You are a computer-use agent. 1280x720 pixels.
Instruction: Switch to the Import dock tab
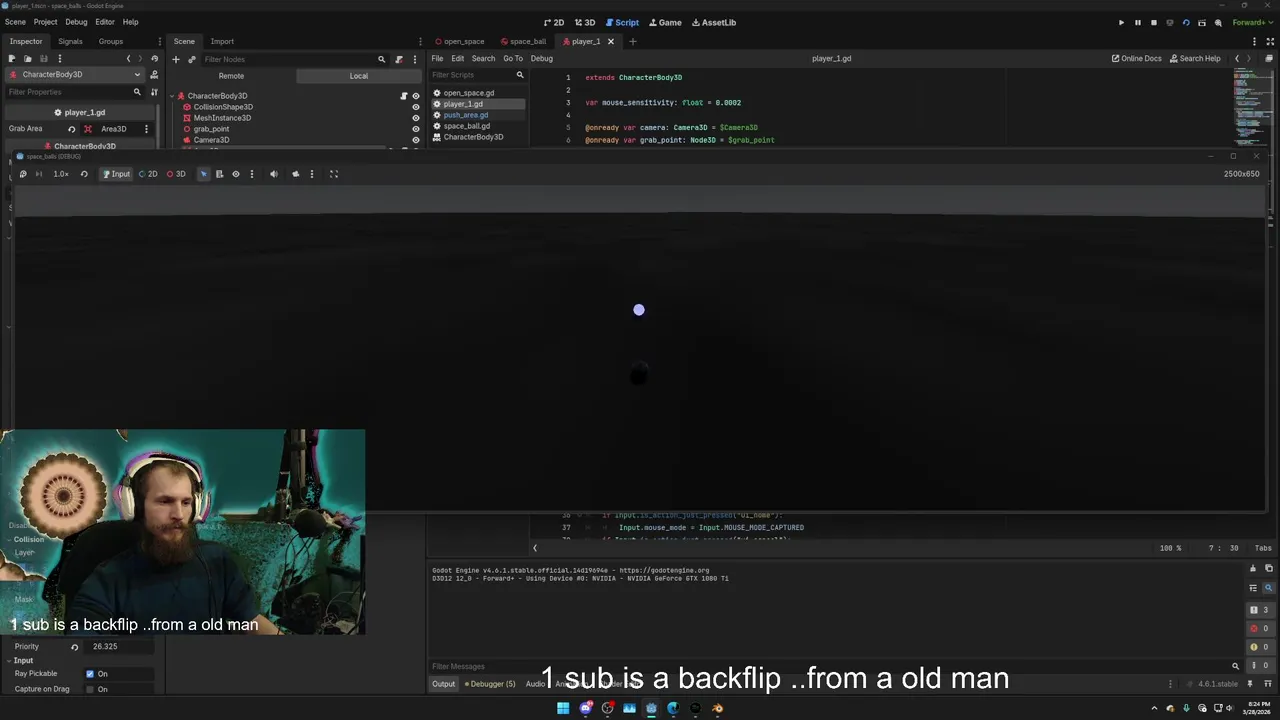222,41
